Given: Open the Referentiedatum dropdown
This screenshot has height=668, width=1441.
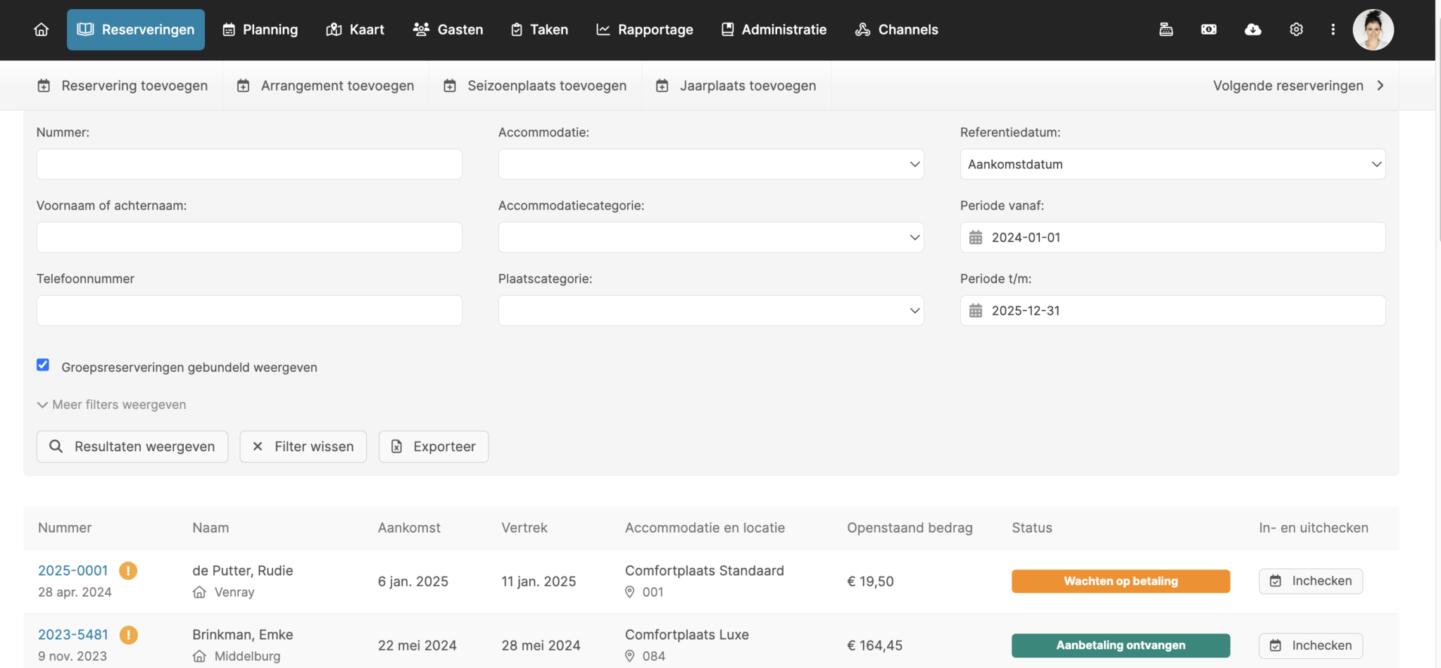Looking at the screenshot, I should (1172, 164).
